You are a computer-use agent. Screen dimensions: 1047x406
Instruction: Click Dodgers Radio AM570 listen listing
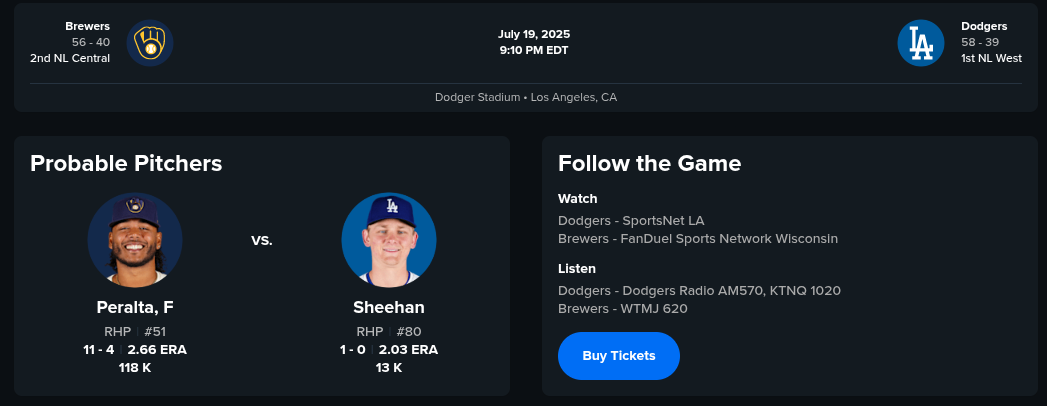699,290
